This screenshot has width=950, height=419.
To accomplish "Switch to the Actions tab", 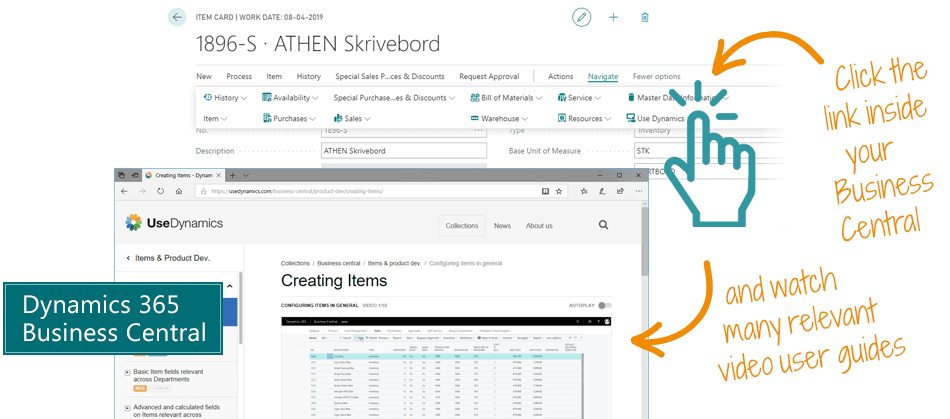I will [560, 76].
